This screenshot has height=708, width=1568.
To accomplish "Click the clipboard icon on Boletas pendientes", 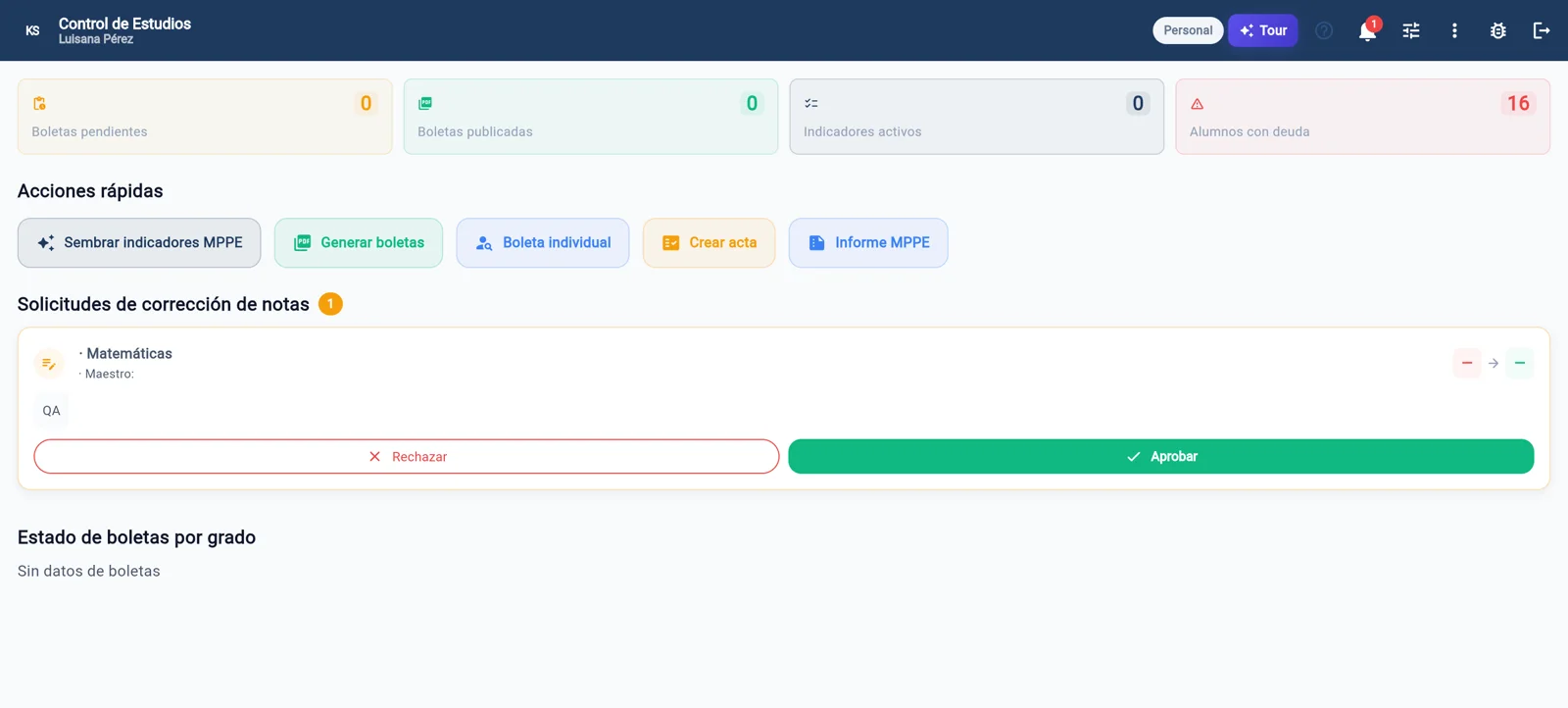I will point(39,103).
